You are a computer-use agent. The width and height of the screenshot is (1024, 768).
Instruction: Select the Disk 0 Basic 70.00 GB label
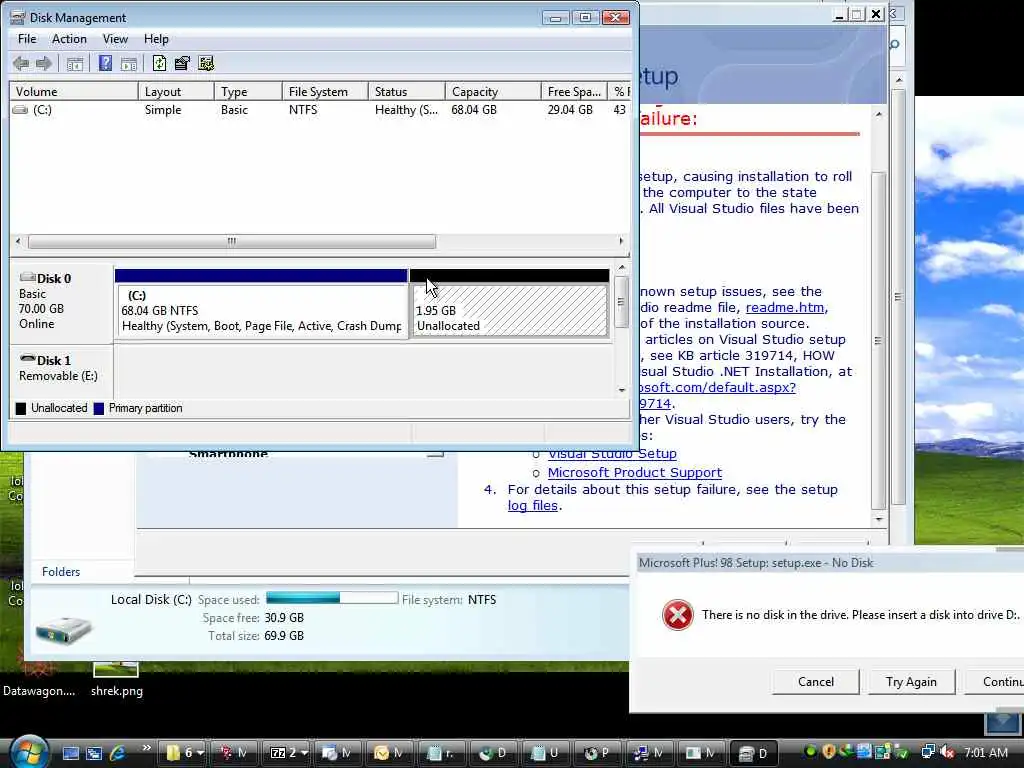61,302
